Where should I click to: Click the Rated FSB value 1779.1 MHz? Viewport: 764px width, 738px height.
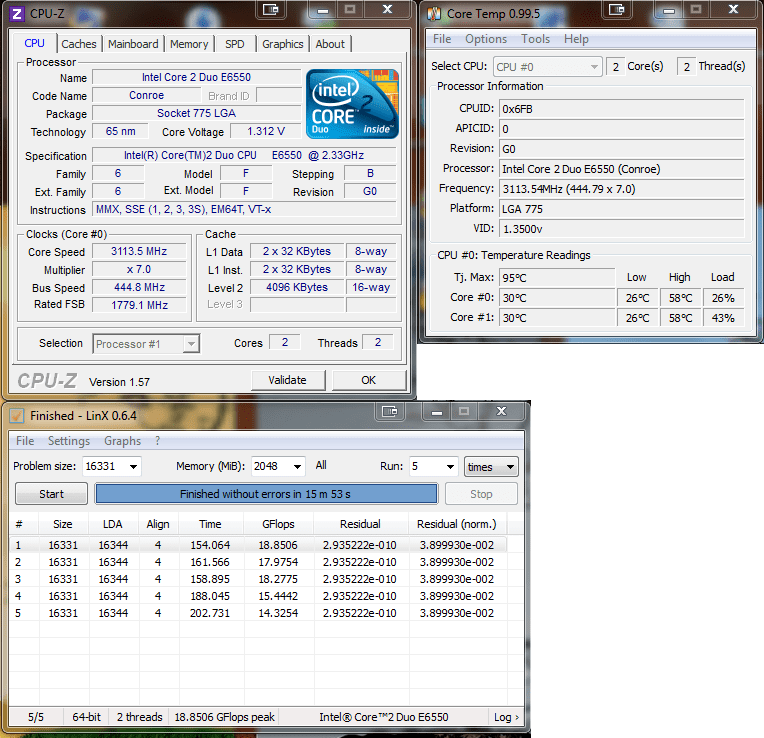coord(139,305)
